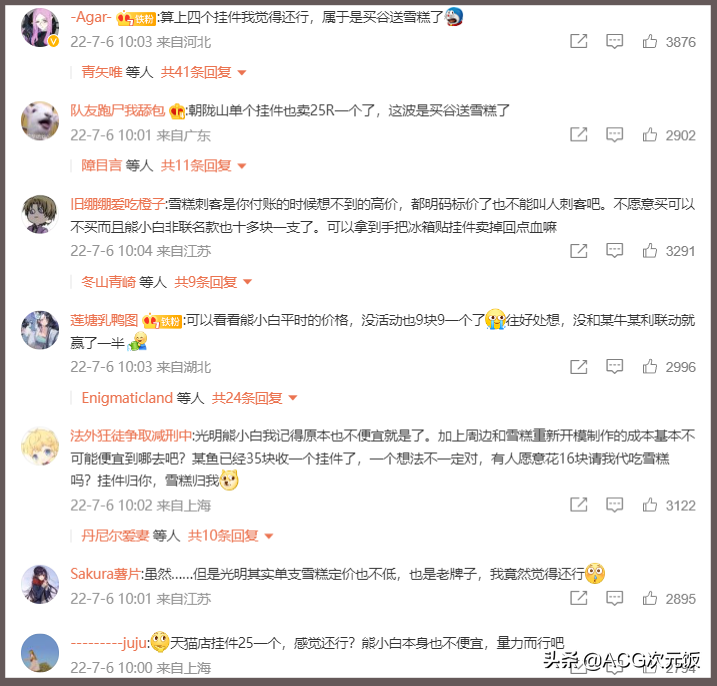The height and width of the screenshot is (686, 717).
Task: Click share icon on -Agar- comment
Action: pos(578,41)
